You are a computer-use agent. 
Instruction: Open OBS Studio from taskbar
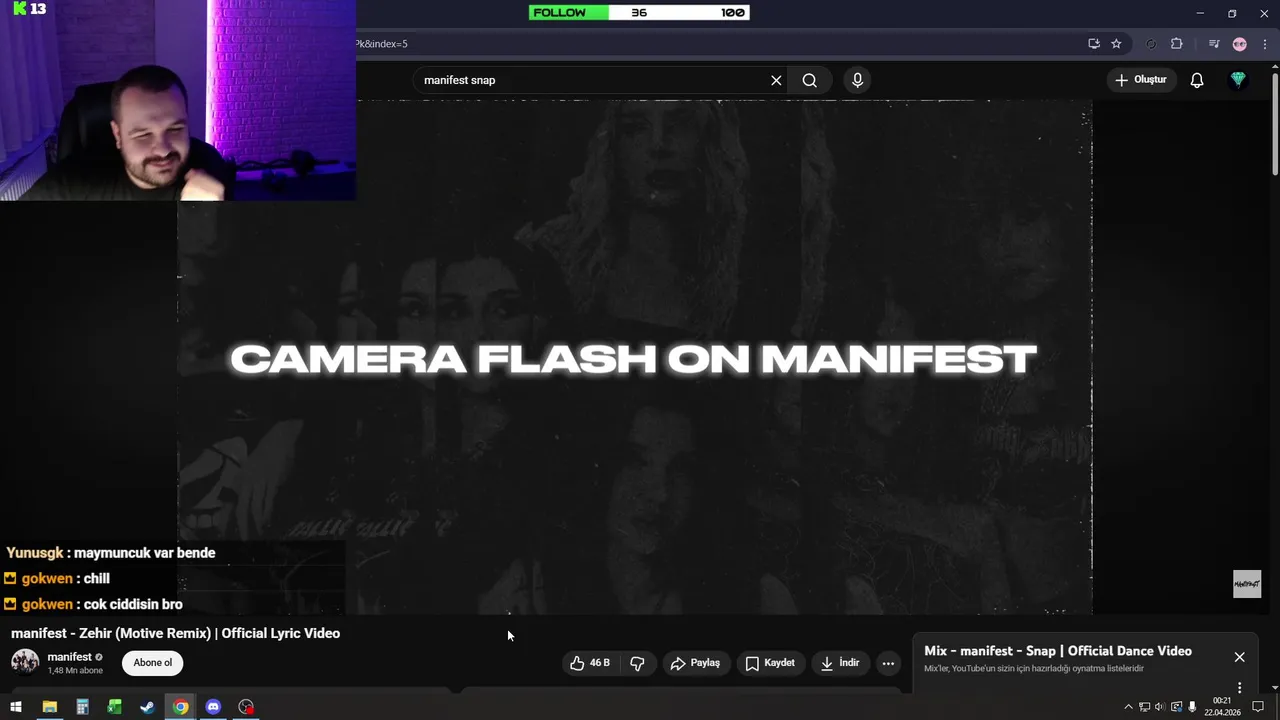pos(246,707)
